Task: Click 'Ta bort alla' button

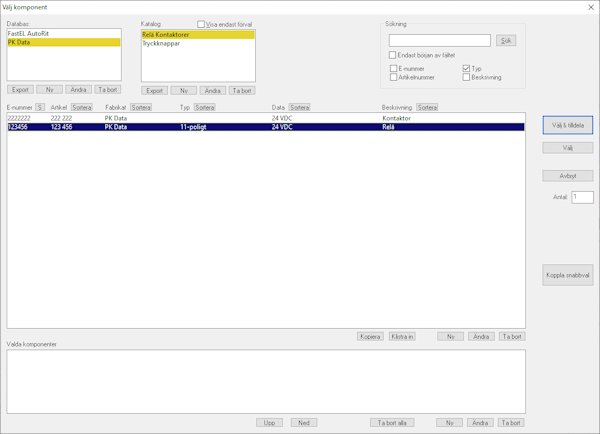Action: pyautogui.click(x=392, y=423)
